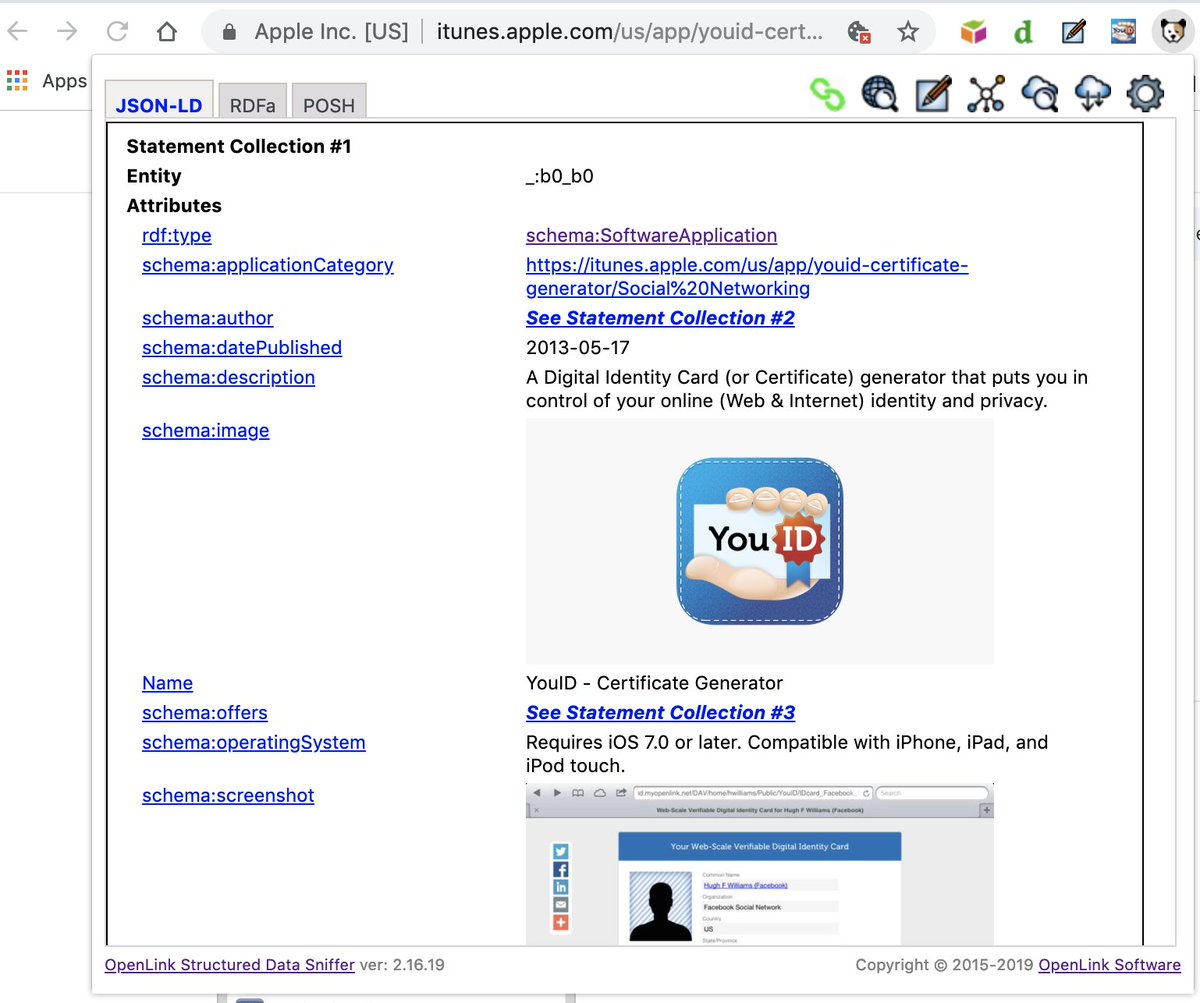Open the schema:description link

(x=228, y=378)
